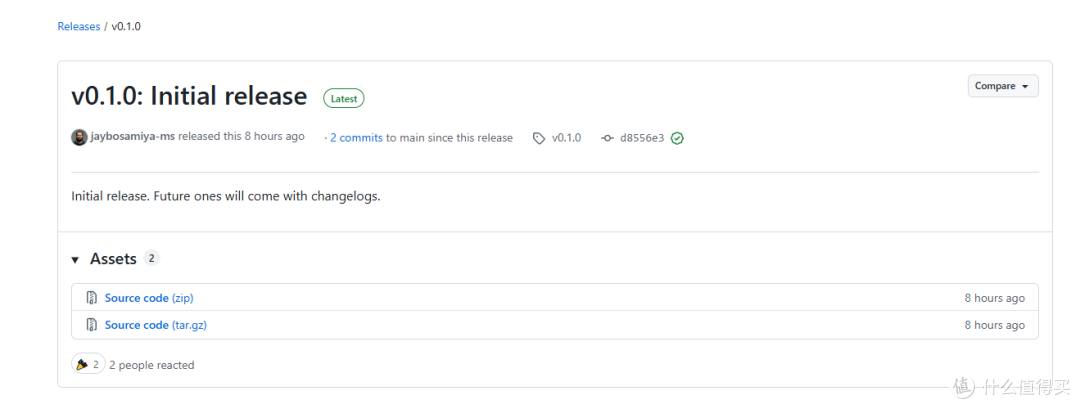Open the Releases breadcrumb link
The image size is (1080, 409).
(79, 27)
